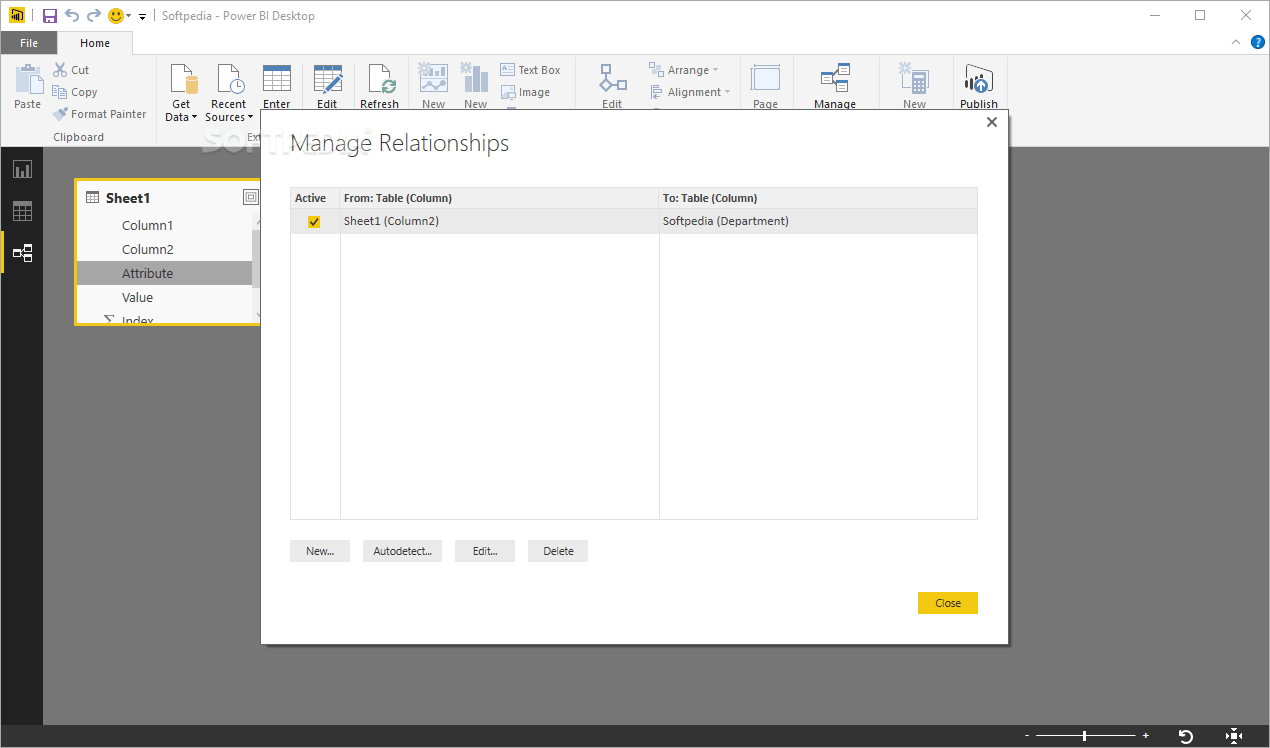Open Data view from left sidebar
Viewport: 1270px width, 748px height.
tap(22, 211)
